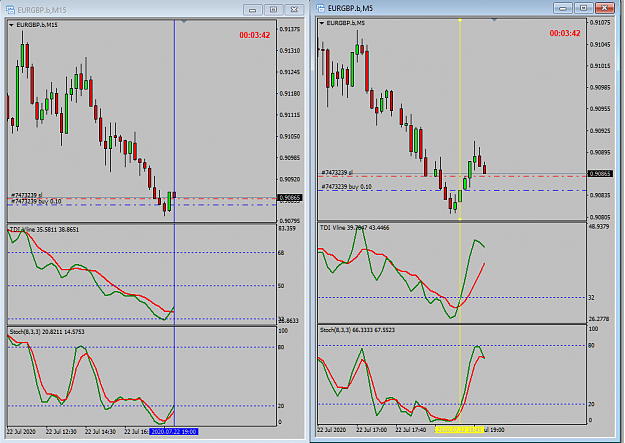Click the 32 level label in M5 TDI panel
Viewport: 625px width, 443px height.
pos(592,297)
